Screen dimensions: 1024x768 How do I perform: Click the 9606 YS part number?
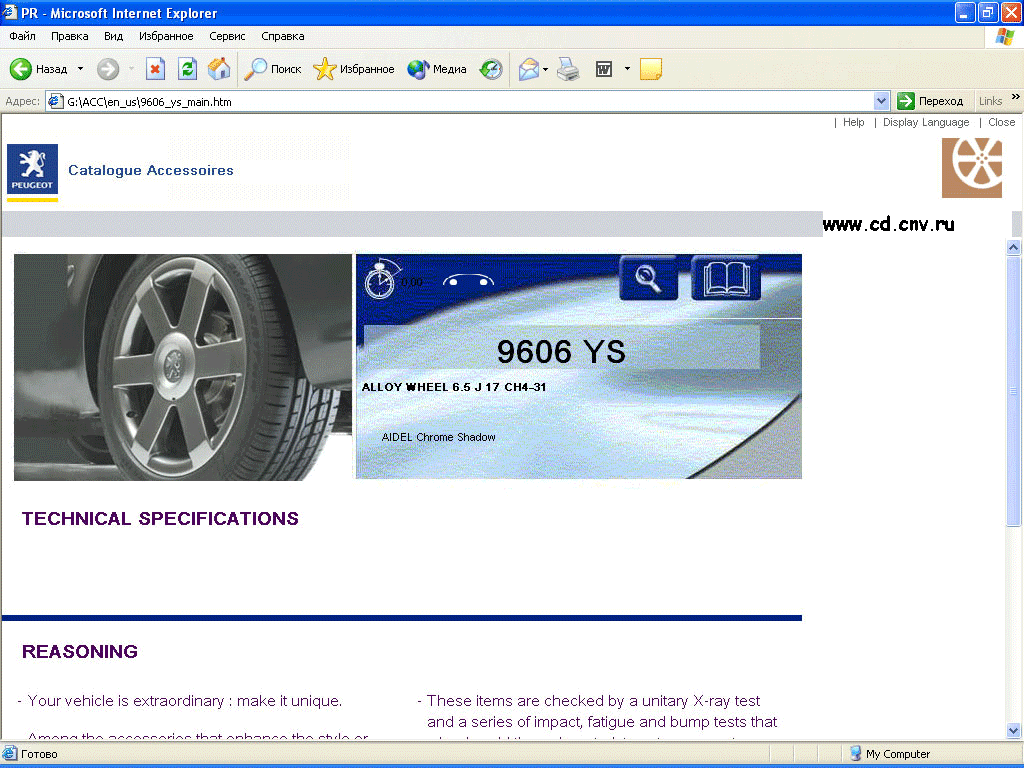click(561, 351)
